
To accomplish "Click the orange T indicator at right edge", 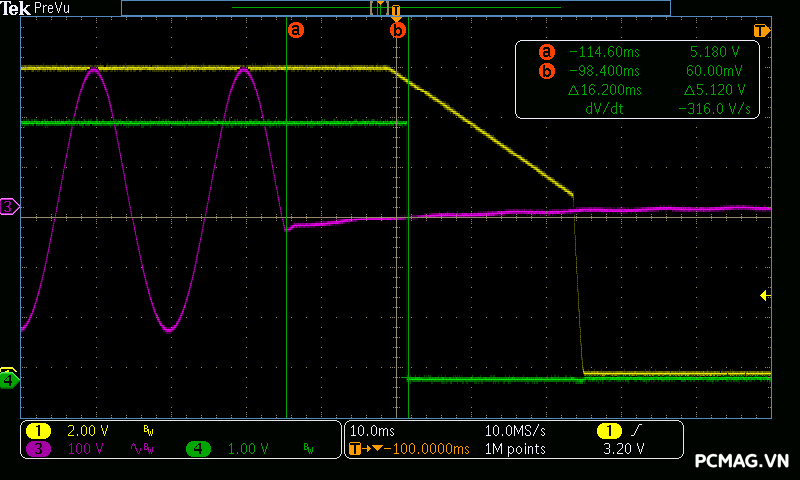I will pos(762,31).
